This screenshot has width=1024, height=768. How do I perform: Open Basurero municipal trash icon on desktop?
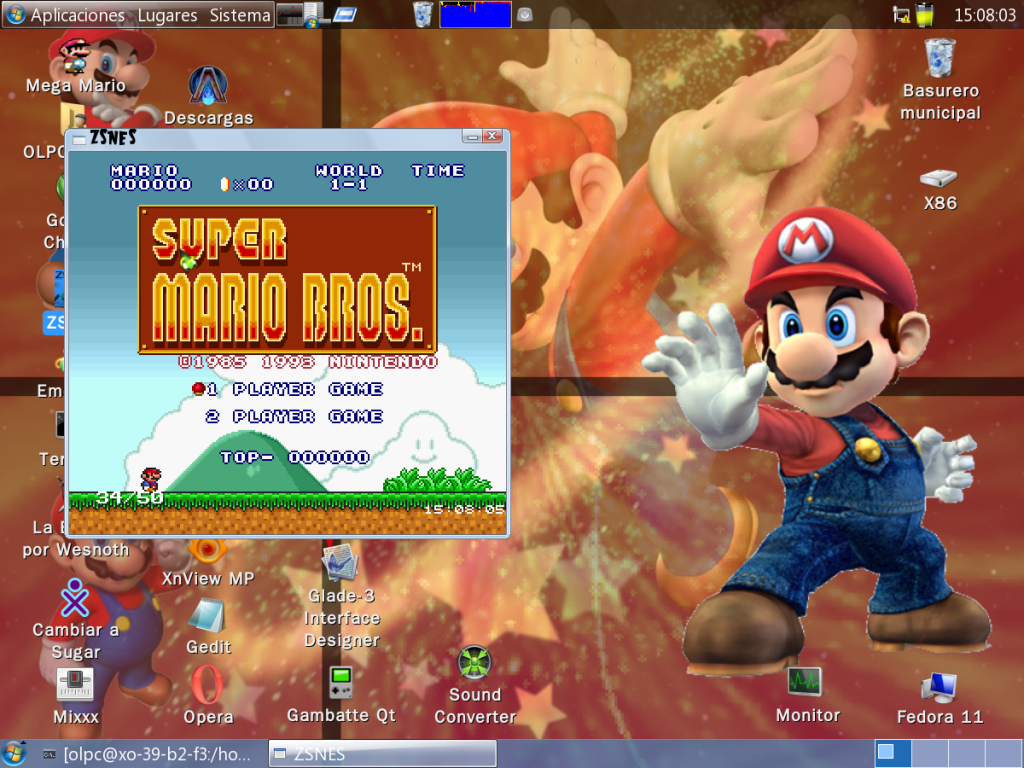click(x=940, y=78)
